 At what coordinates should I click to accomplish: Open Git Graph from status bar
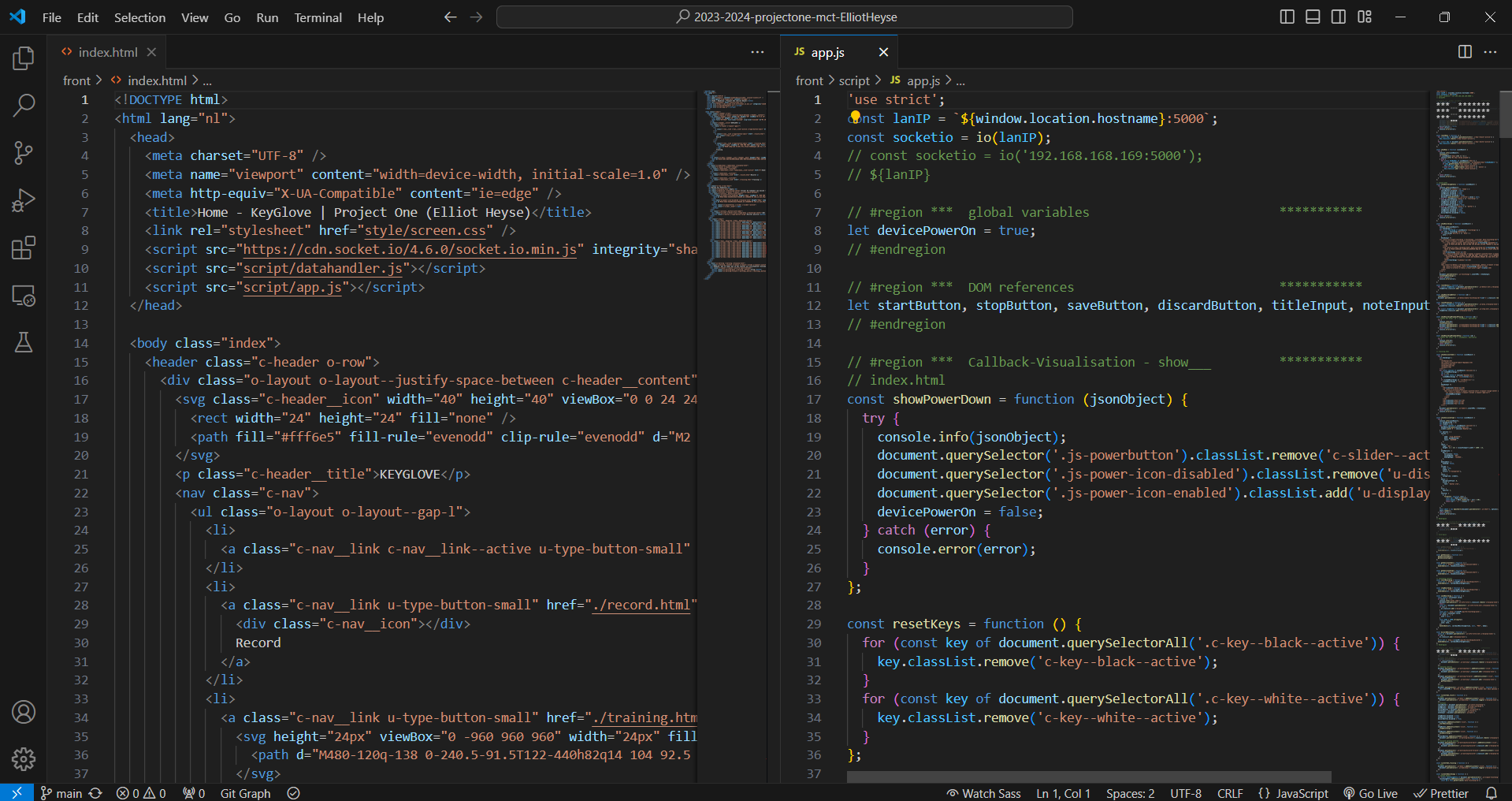coord(245,792)
